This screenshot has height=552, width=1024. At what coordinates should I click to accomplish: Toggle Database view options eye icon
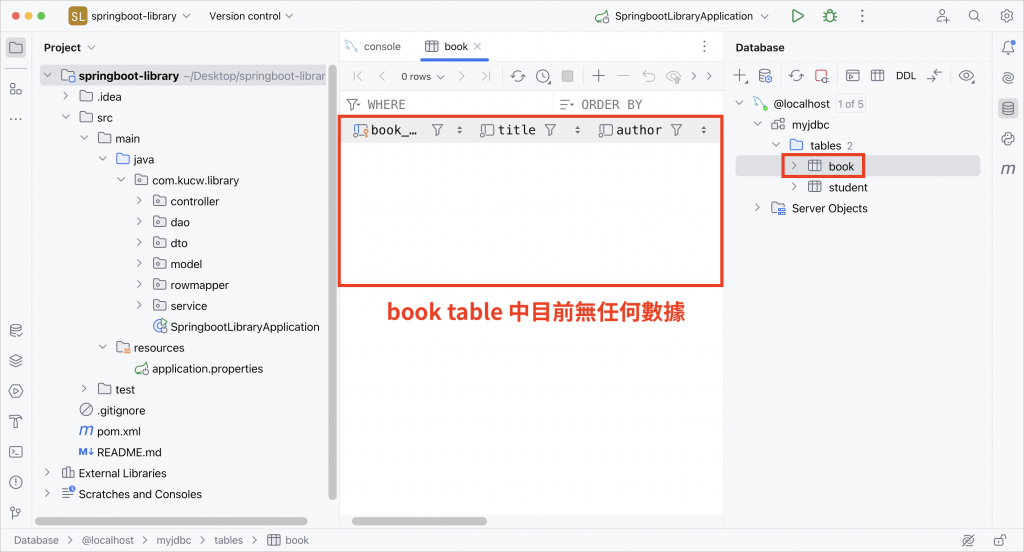(967, 76)
